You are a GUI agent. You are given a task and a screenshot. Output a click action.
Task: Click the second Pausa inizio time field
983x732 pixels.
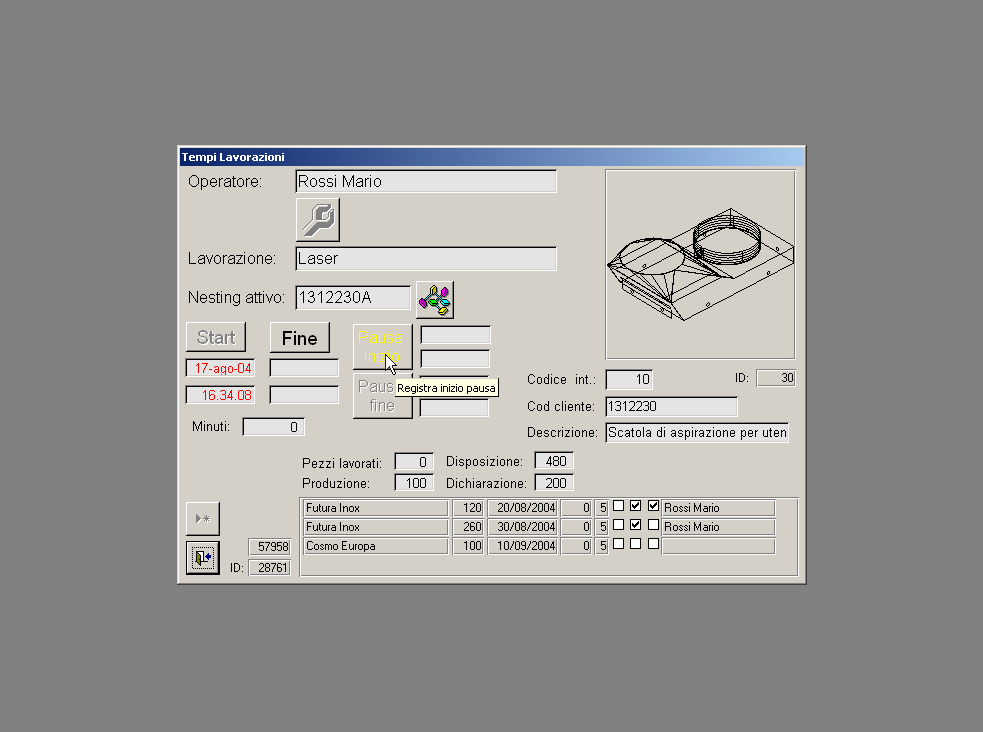click(x=455, y=359)
